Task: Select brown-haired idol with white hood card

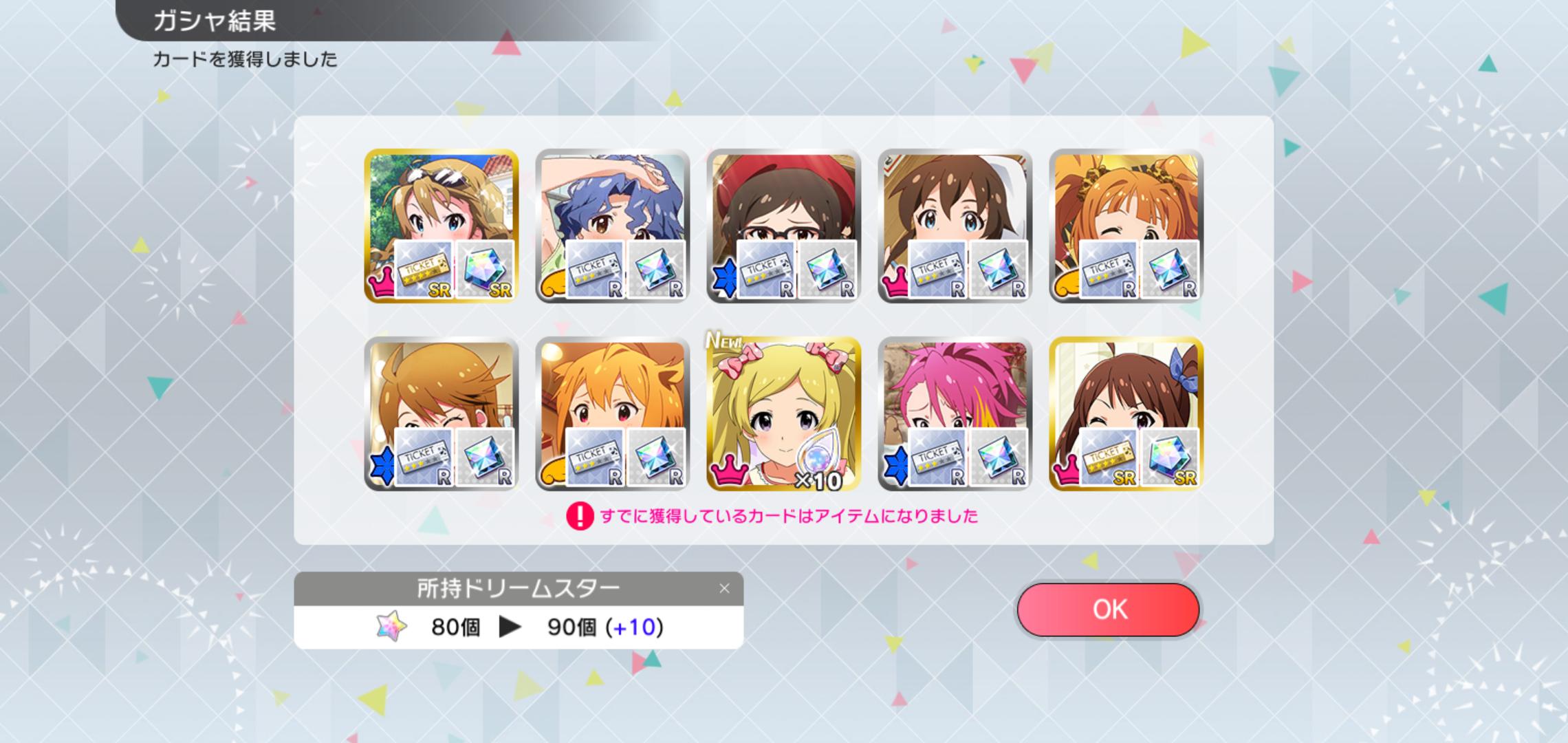Action: click(x=955, y=226)
